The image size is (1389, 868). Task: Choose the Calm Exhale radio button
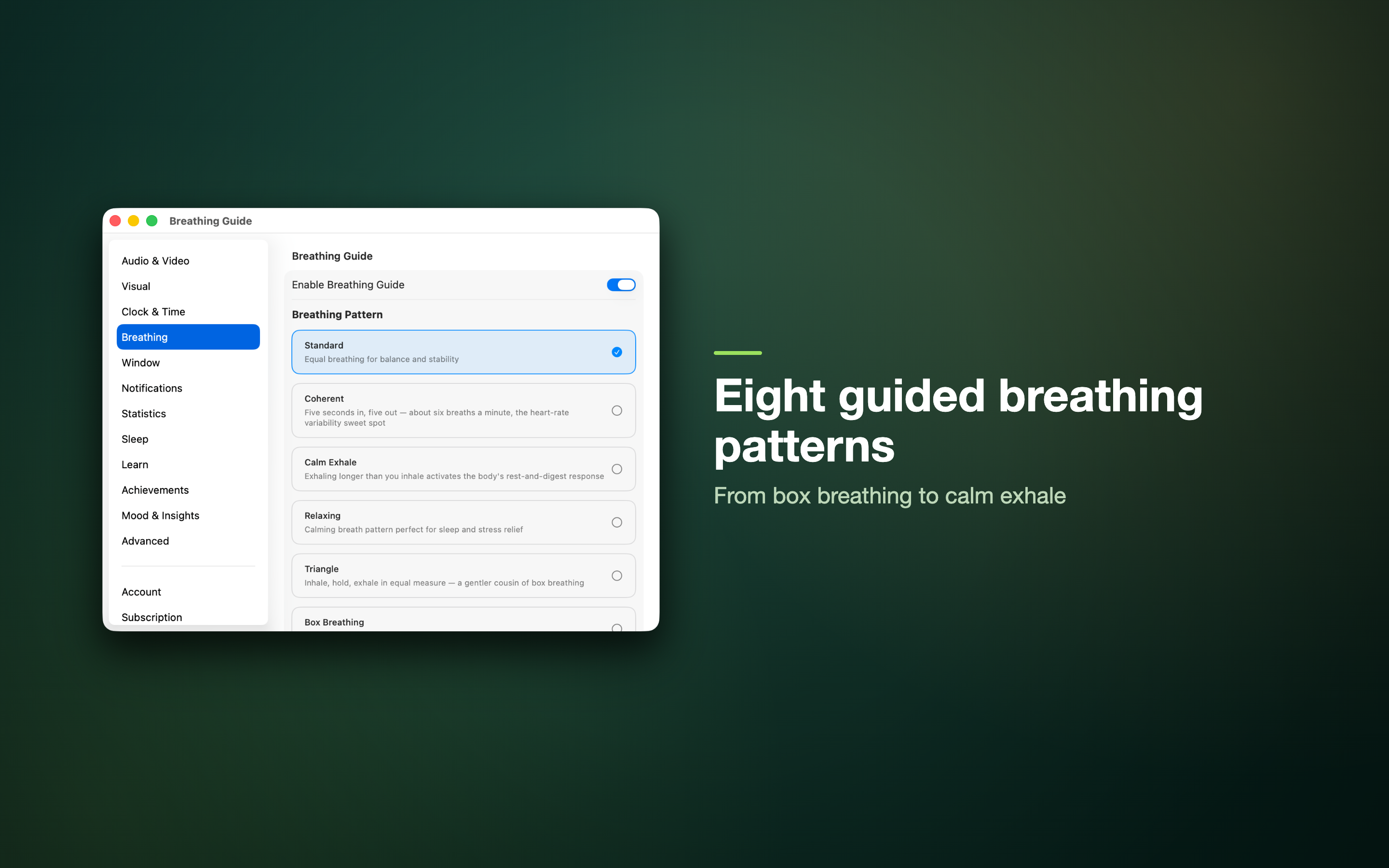tap(616, 469)
